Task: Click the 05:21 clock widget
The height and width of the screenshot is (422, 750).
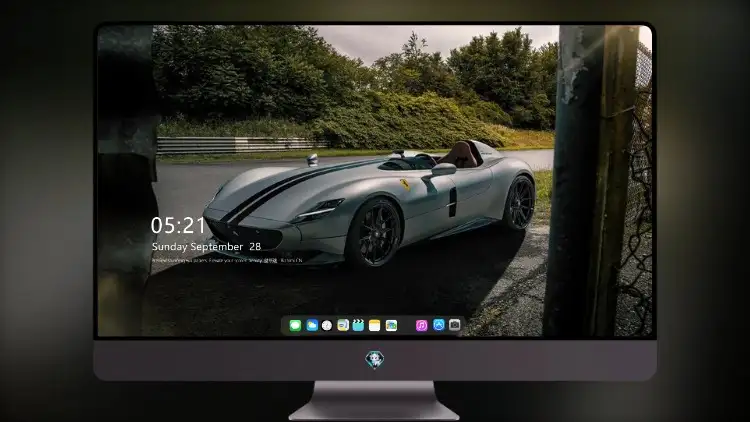Action: 178,225
